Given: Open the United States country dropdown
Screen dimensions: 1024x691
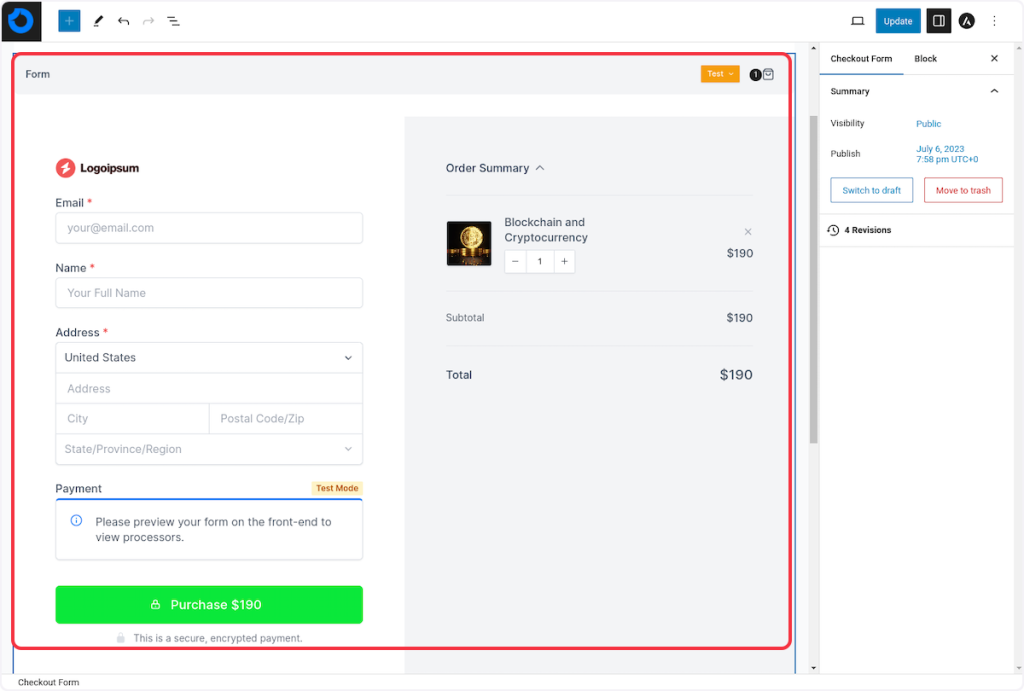Looking at the screenshot, I should (209, 358).
